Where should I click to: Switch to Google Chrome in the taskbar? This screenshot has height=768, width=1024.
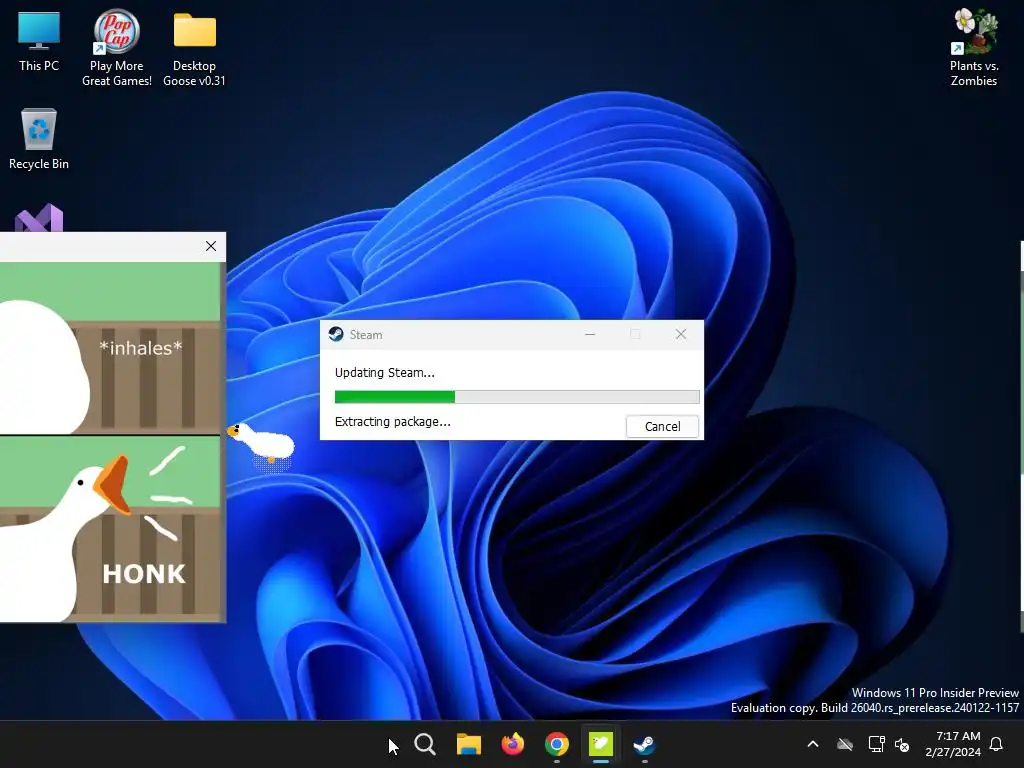(x=557, y=744)
